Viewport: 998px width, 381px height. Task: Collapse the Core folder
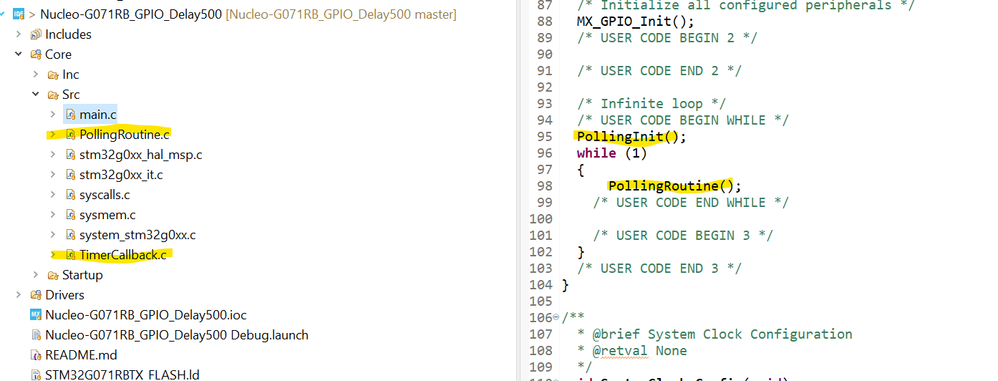pyautogui.click(x=19, y=54)
